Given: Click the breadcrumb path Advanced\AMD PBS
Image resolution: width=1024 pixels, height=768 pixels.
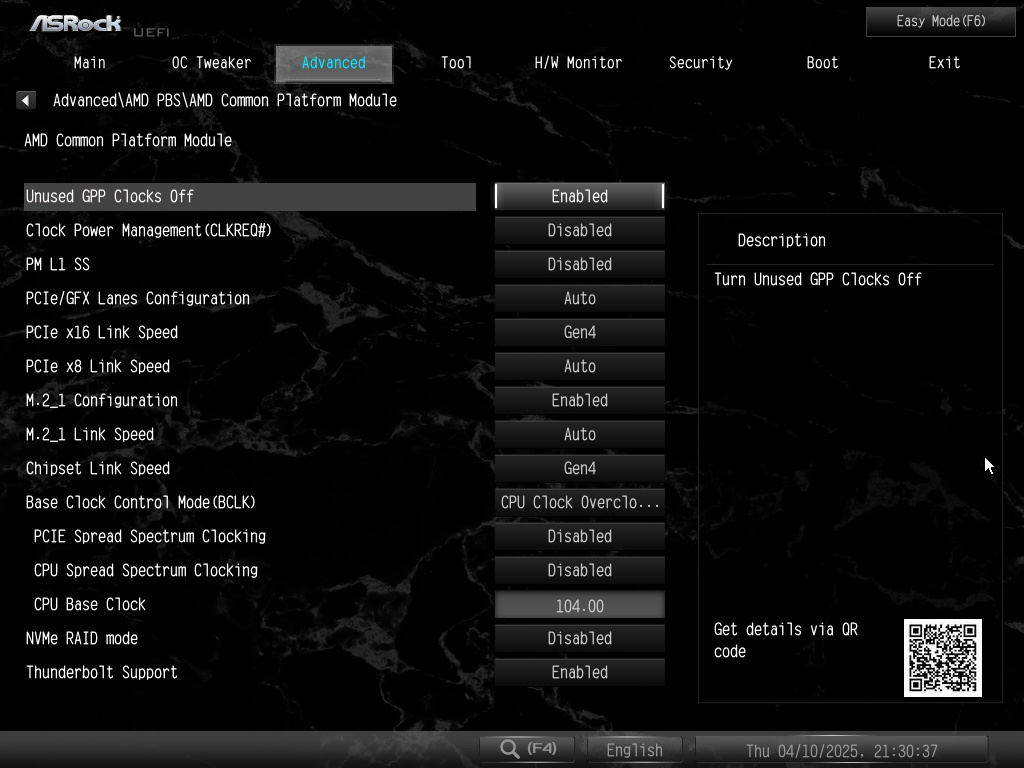Looking at the screenshot, I should click(x=120, y=101).
